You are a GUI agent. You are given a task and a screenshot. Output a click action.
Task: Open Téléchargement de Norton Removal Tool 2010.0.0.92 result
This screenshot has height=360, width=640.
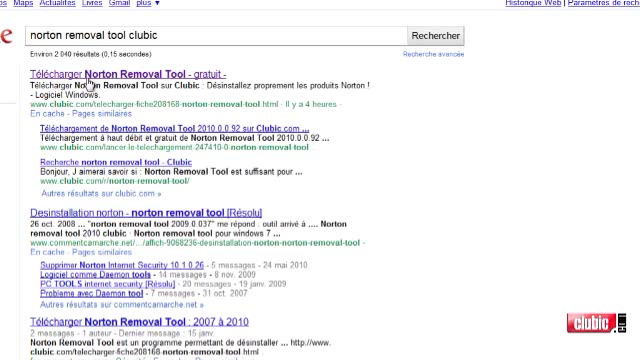[174, 129]
